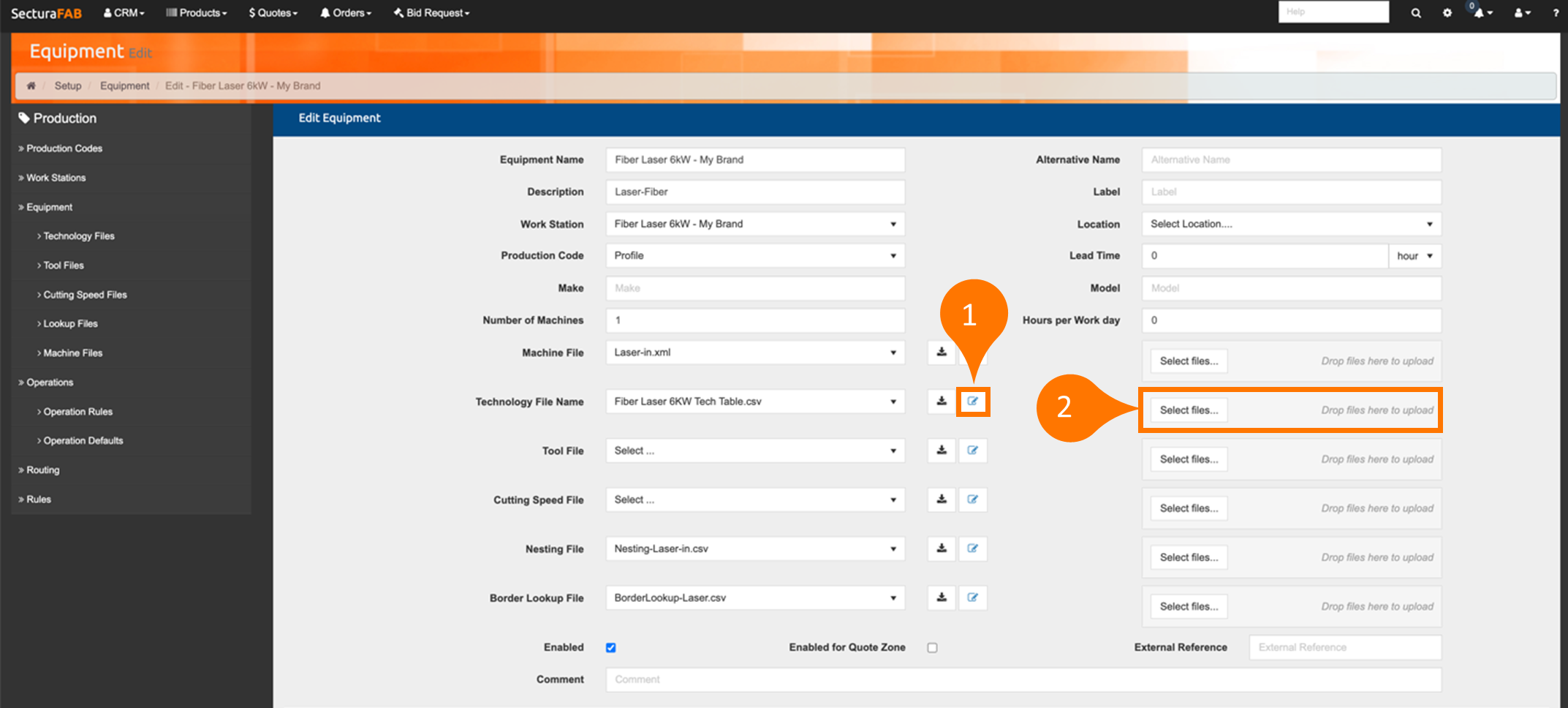The image size is (1568, 708).
Task: Open the Select Location dropdown
Action: point(1291,224)
